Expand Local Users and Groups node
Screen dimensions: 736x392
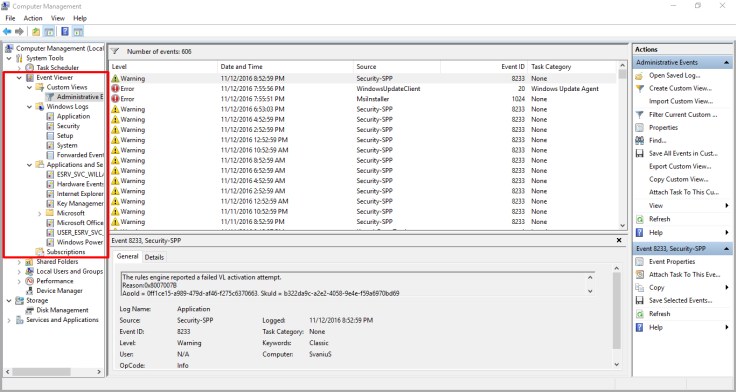point(19,271)
